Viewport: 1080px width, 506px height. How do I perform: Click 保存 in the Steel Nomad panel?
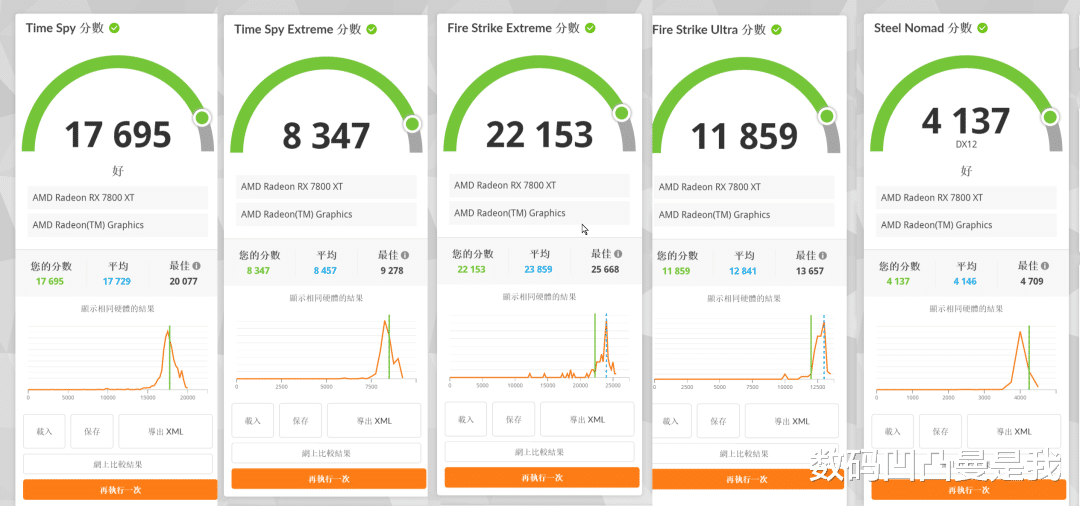click(941, 432)
